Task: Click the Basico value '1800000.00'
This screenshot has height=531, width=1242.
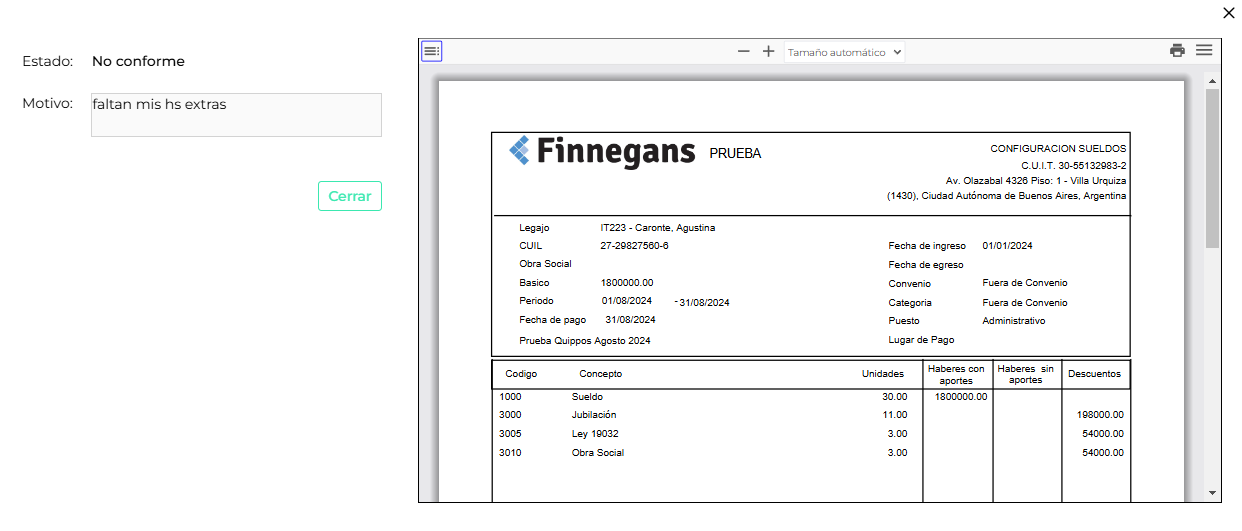Action: (x=627, y=283)
